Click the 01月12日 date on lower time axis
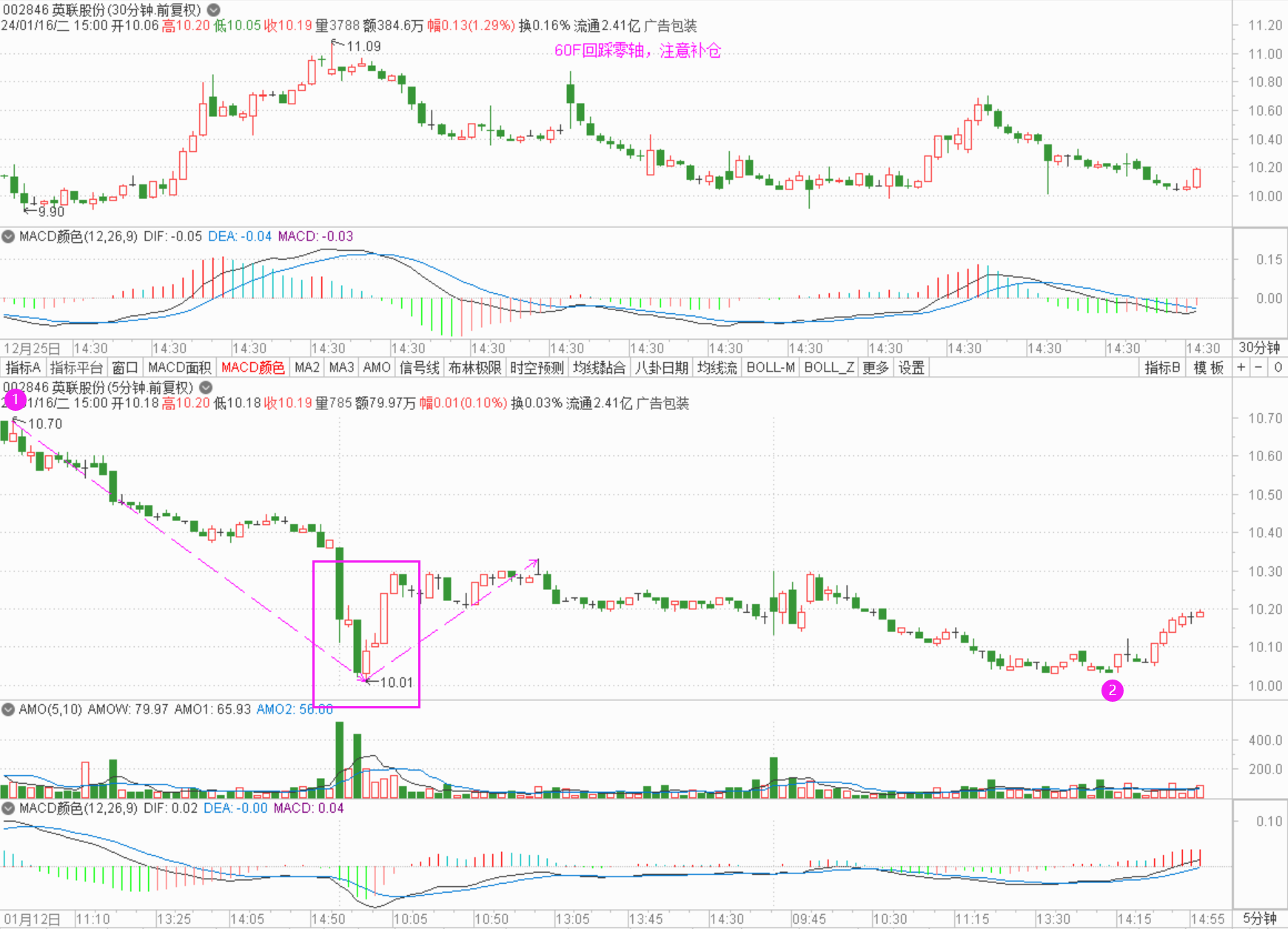 33,919
